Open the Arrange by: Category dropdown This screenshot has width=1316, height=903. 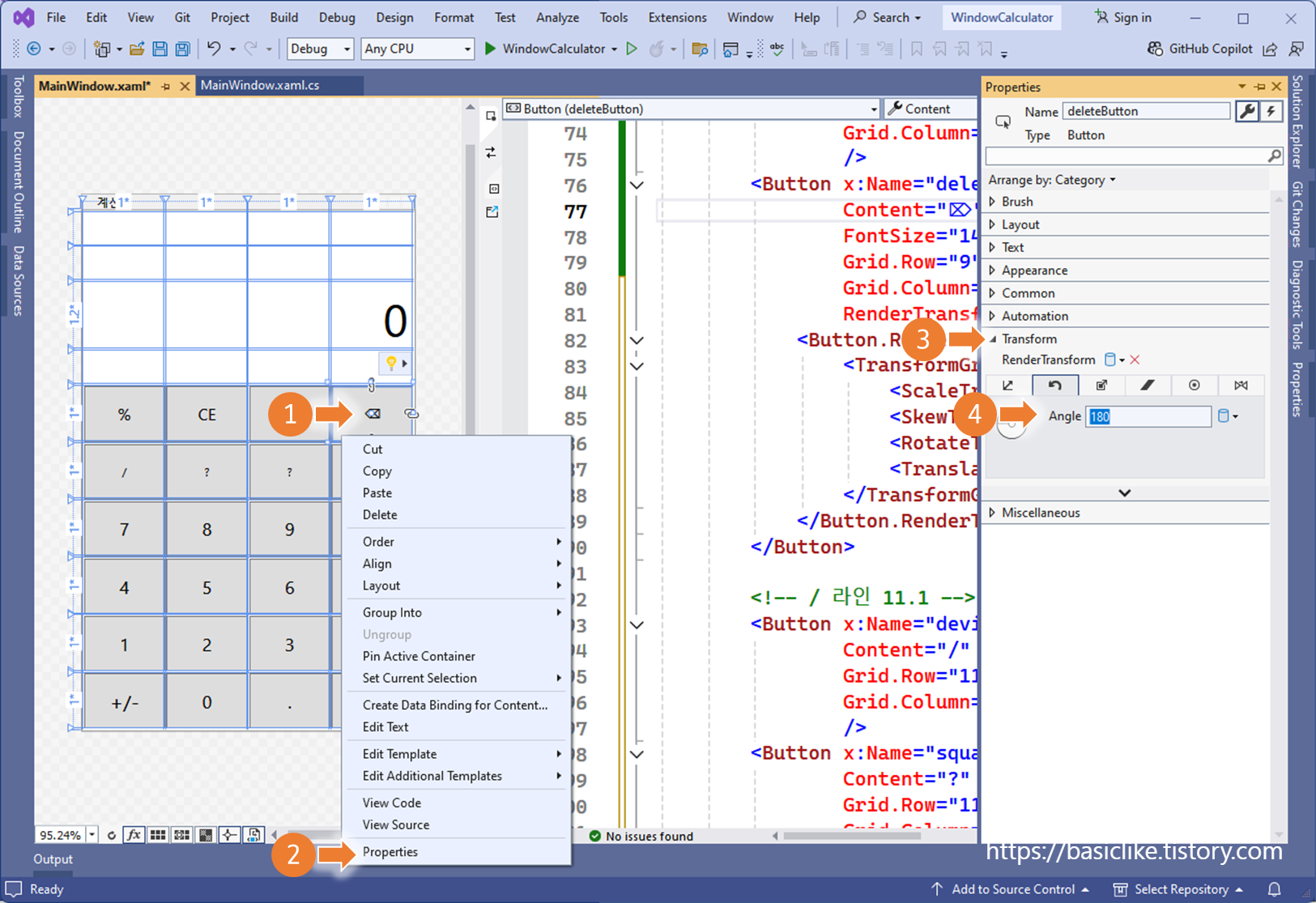pyautogui.click(x=1052, y=180)
